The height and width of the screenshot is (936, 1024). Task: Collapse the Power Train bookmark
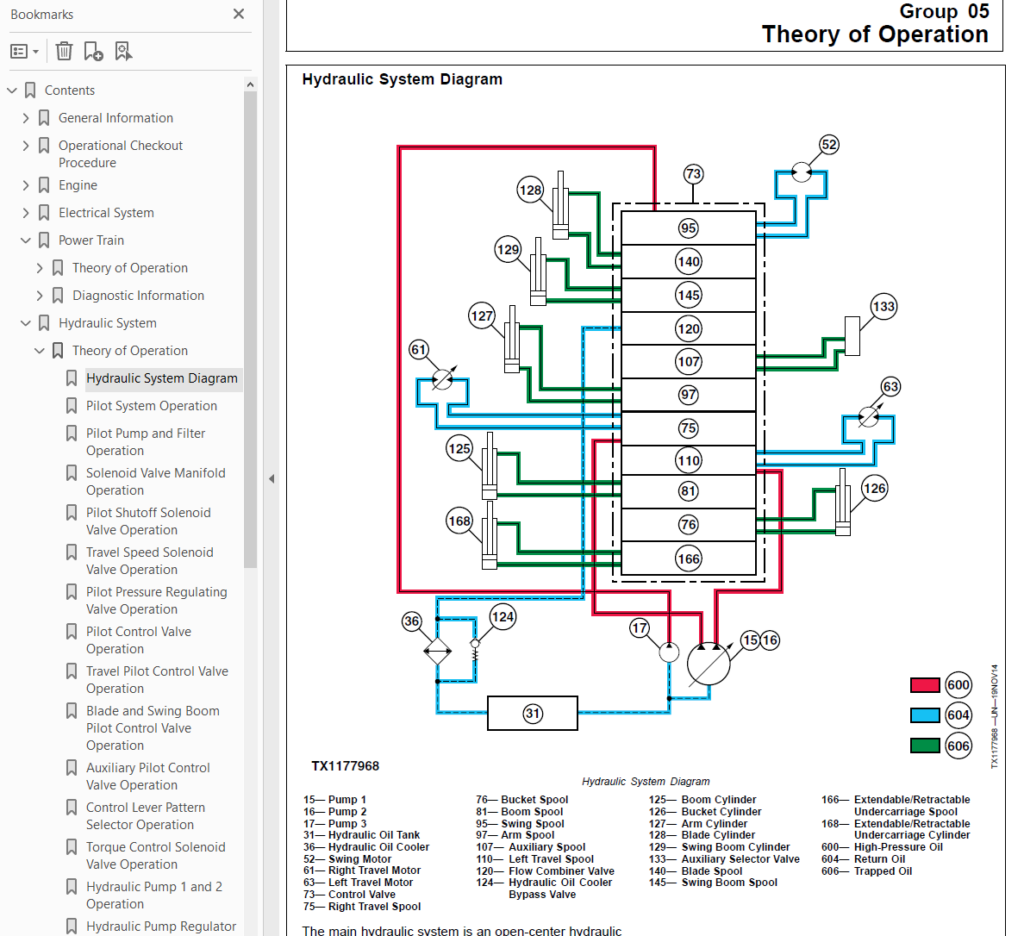[25, 240]
